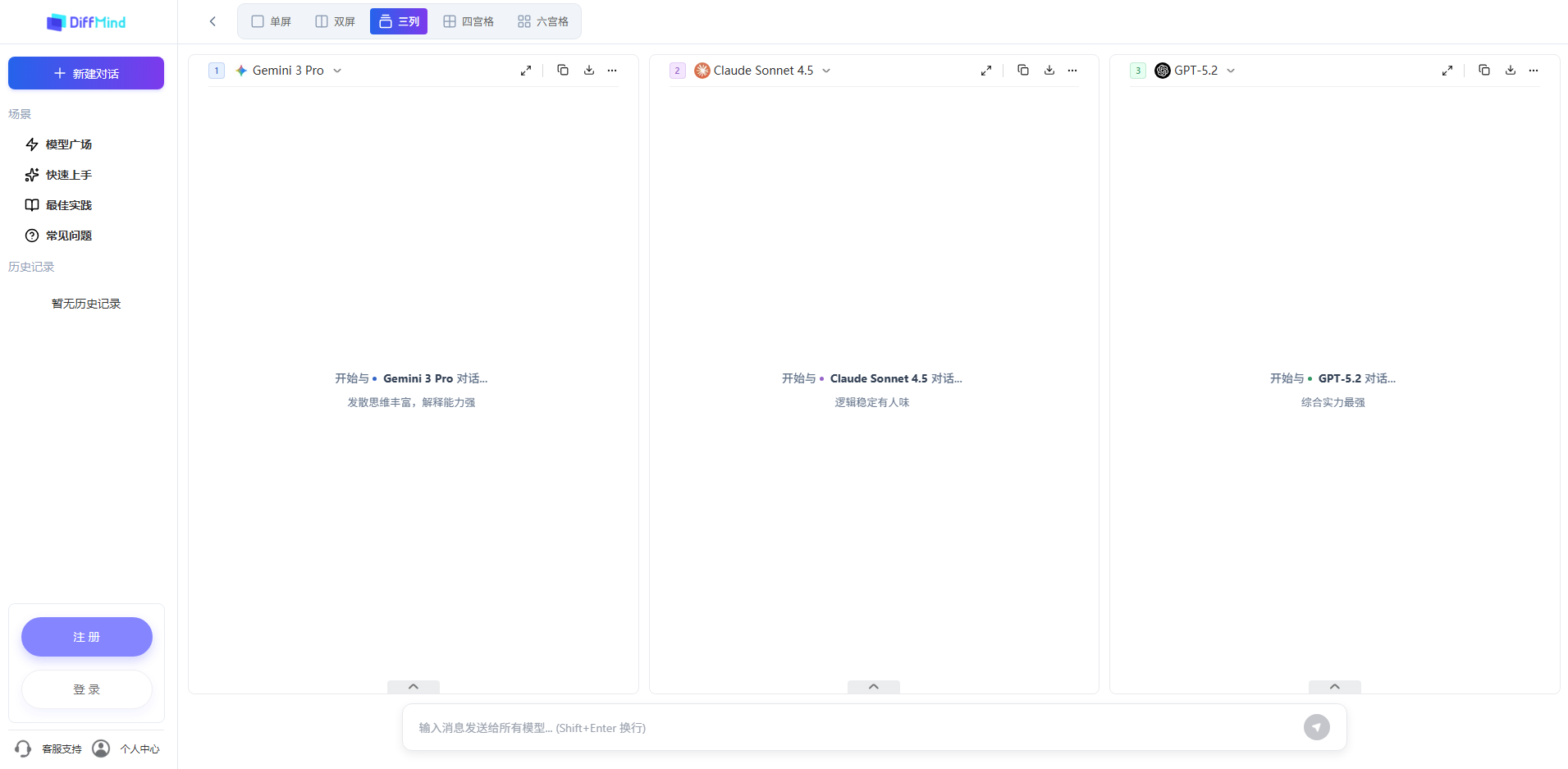Open customer support headset icon

pos(23,748)
